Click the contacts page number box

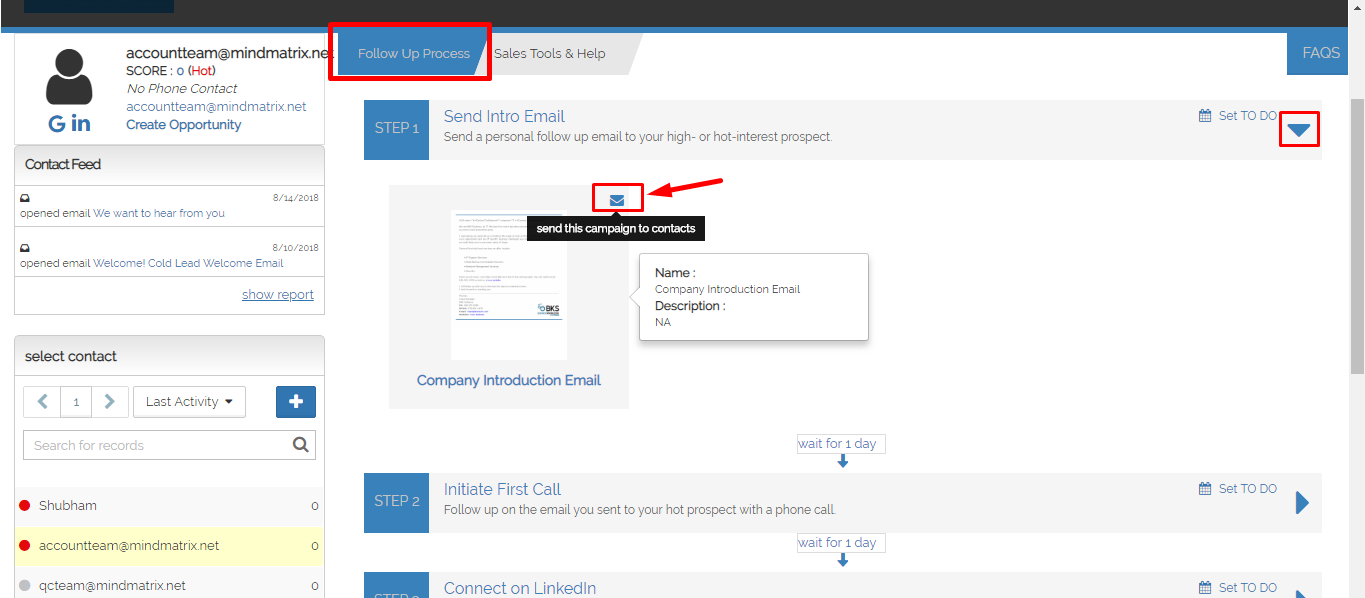tap(76, 402)
